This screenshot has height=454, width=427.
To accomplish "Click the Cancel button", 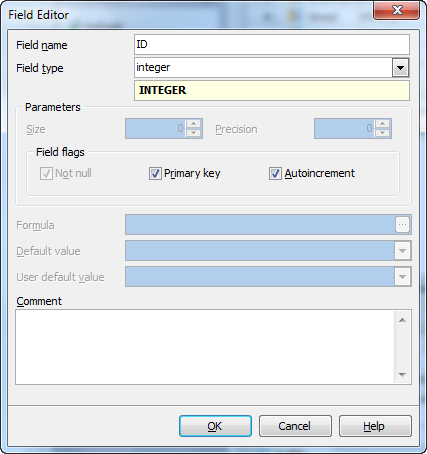I will [x=295, y=426].
